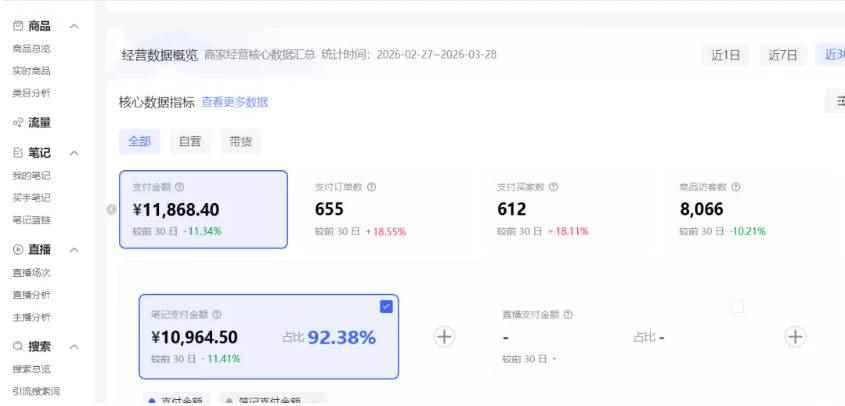Click the 商品 sidebar section icon
This screenshot has height=406, width=845.
coord(18,26)
